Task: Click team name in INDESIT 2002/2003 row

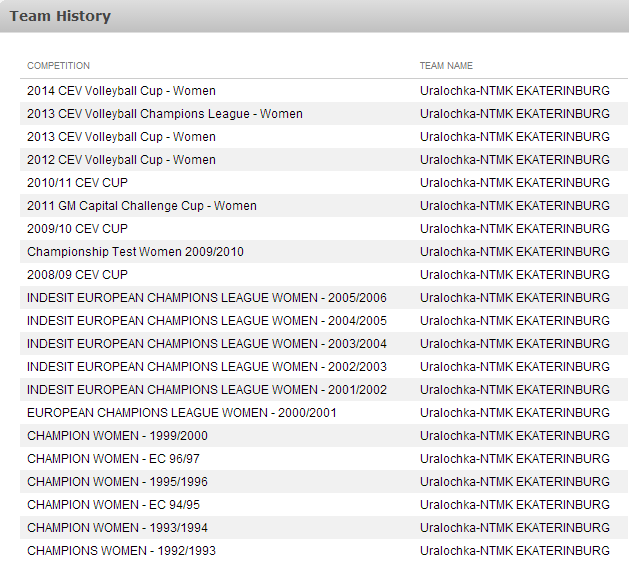Action: 515,367
